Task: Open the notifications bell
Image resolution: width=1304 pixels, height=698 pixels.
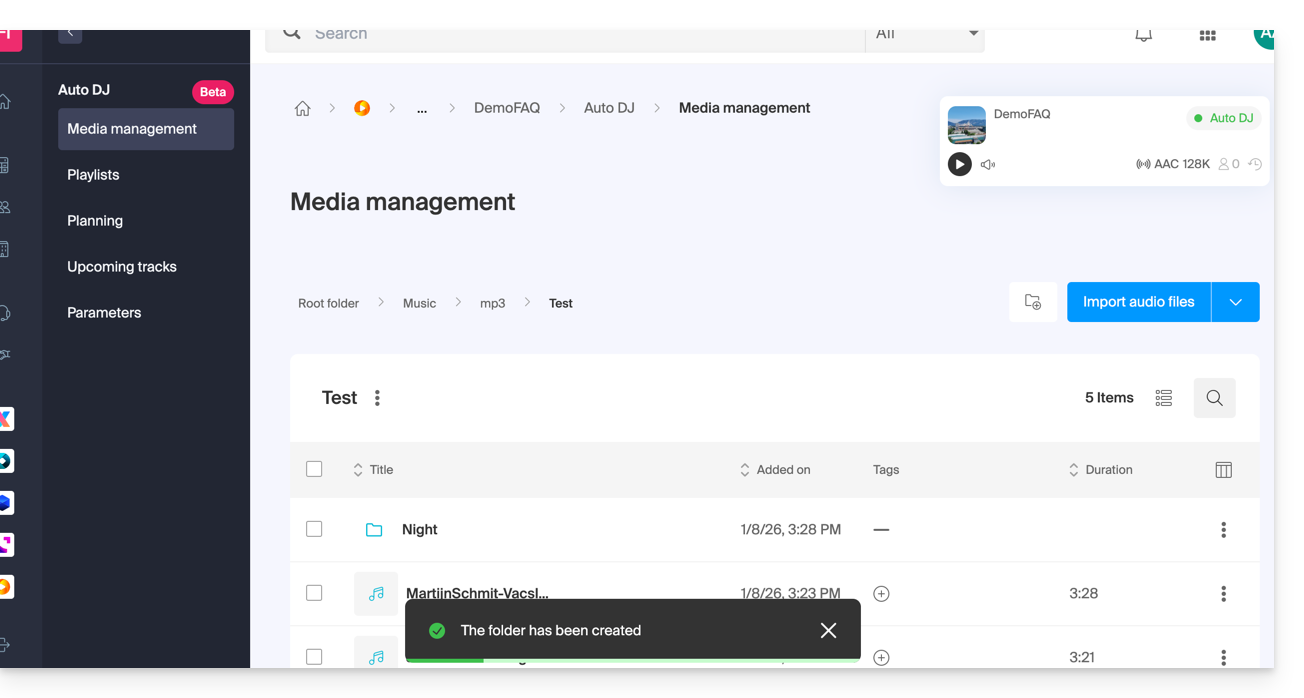Action: click(1143, 35)
